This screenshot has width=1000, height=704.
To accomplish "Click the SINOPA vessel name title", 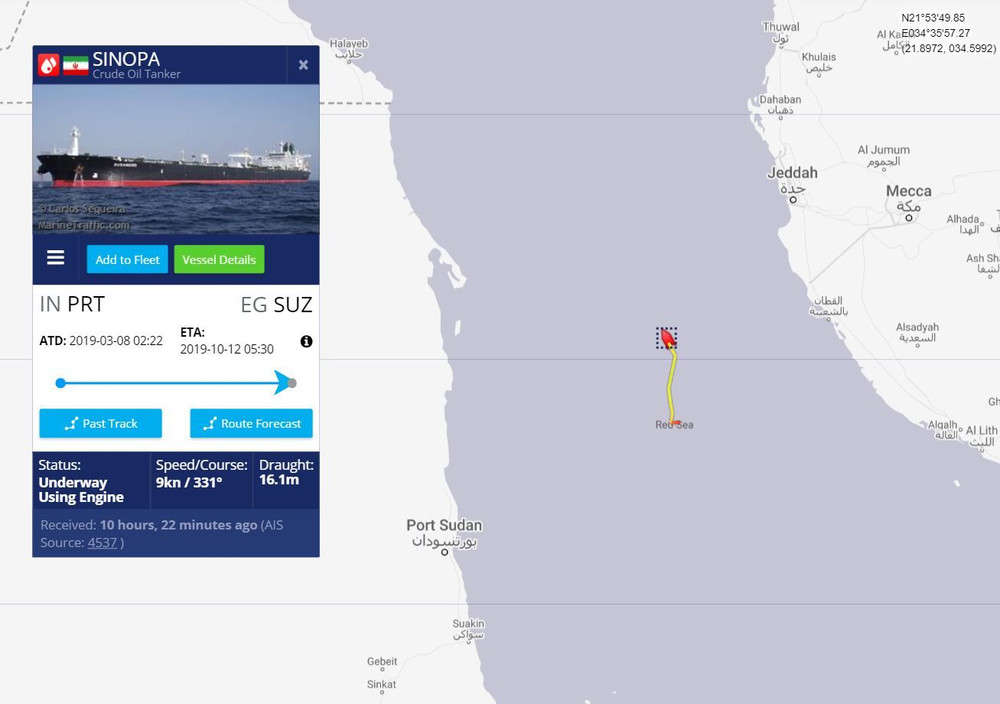I will click(126, 59).
